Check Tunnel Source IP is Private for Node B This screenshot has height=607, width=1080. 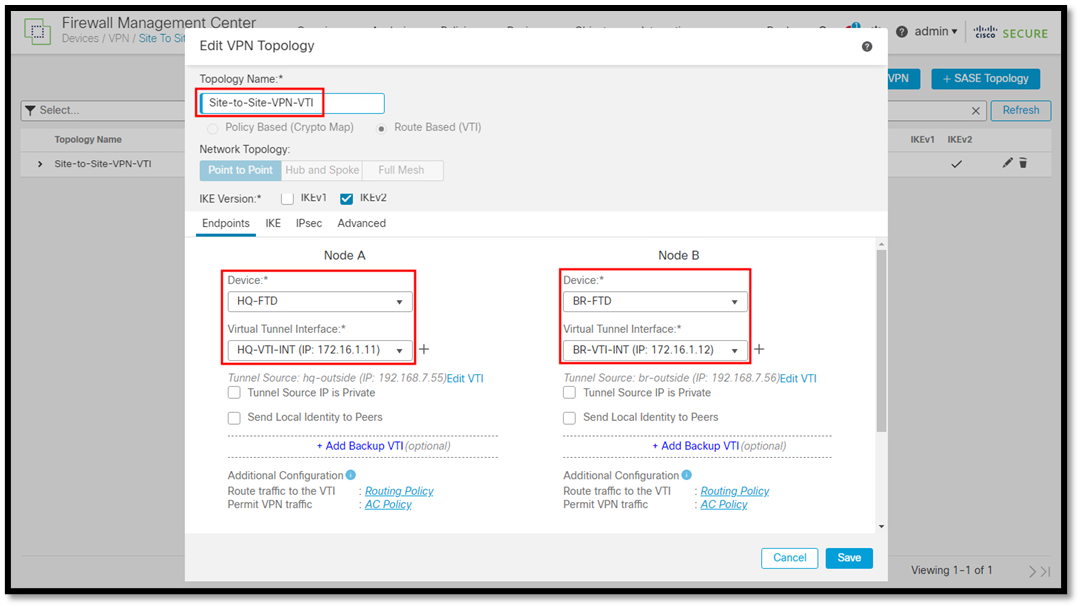point(570,393)
